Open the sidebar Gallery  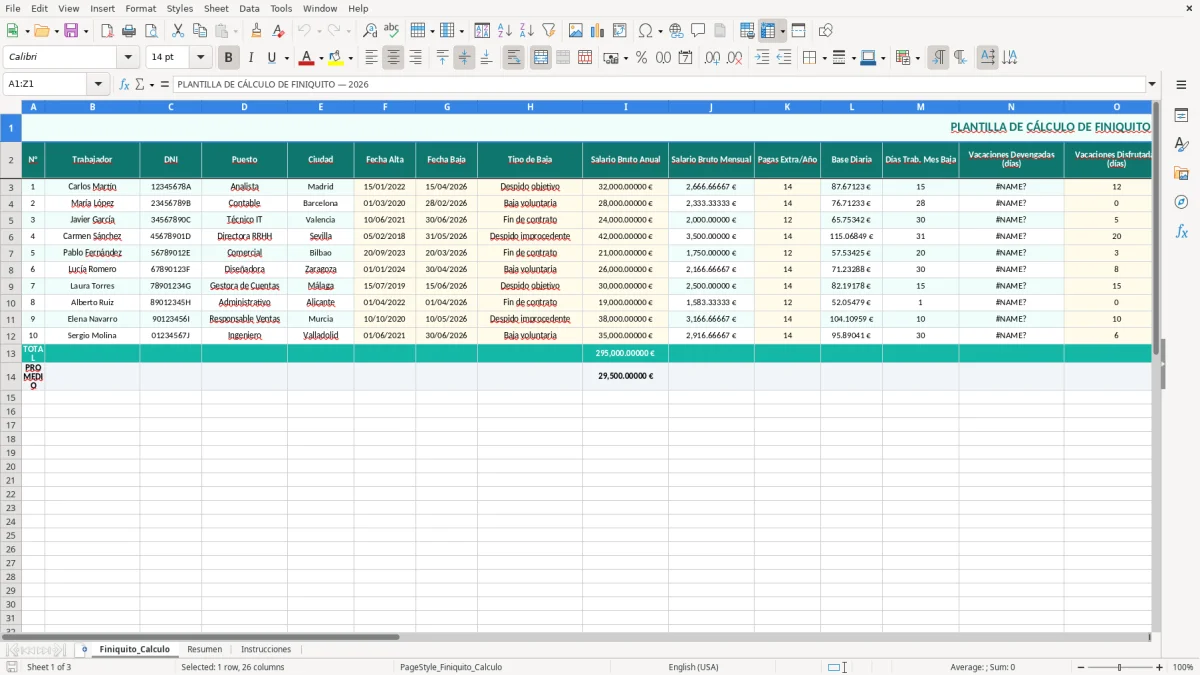coord(1181,174)
